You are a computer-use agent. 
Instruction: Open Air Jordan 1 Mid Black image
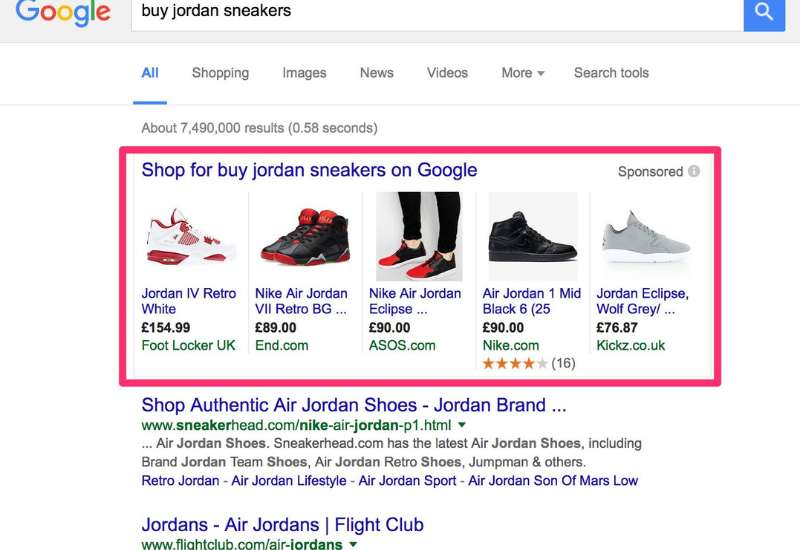(x=533, y=237)
